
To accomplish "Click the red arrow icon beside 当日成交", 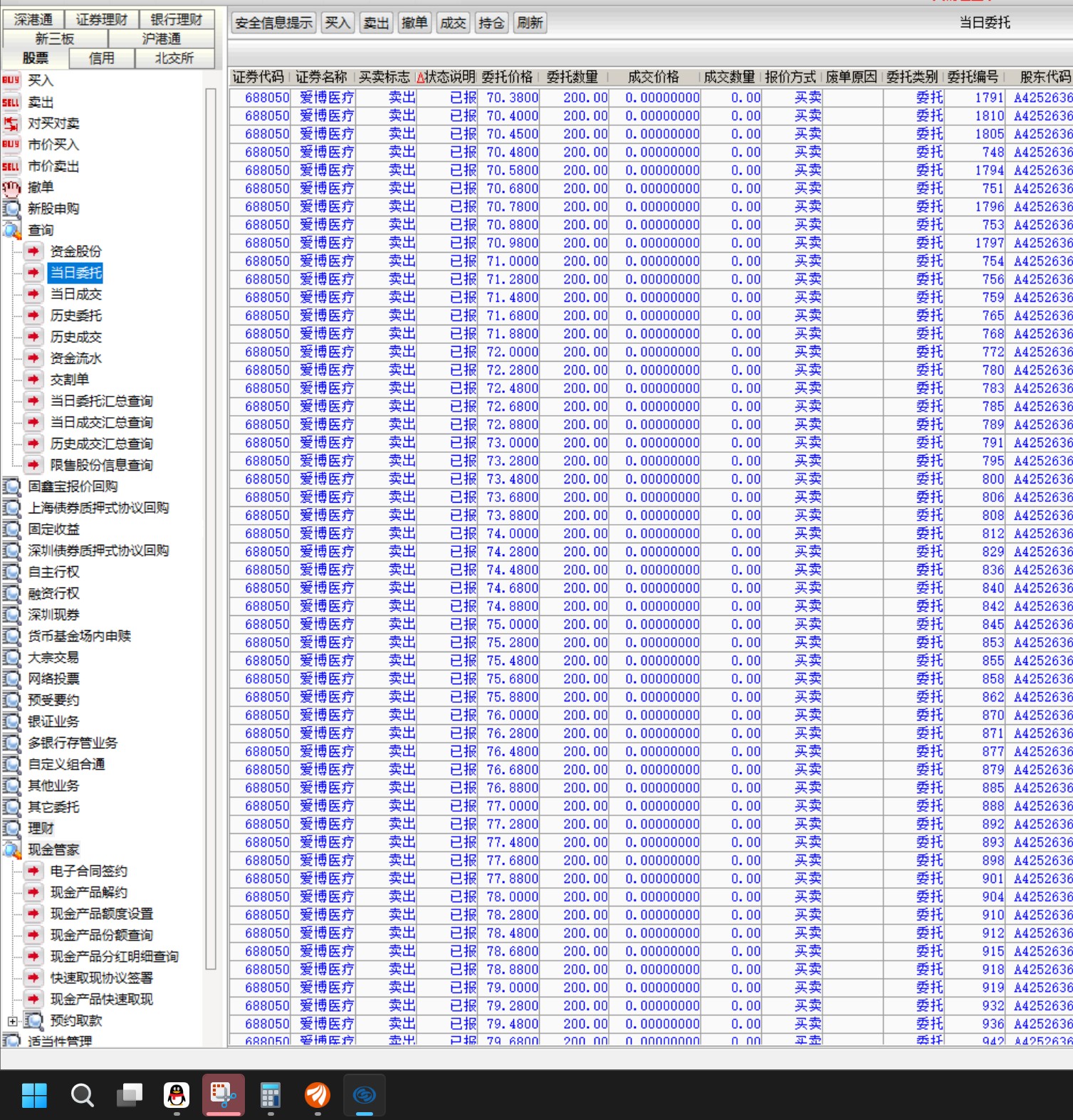I will [33, 294].
